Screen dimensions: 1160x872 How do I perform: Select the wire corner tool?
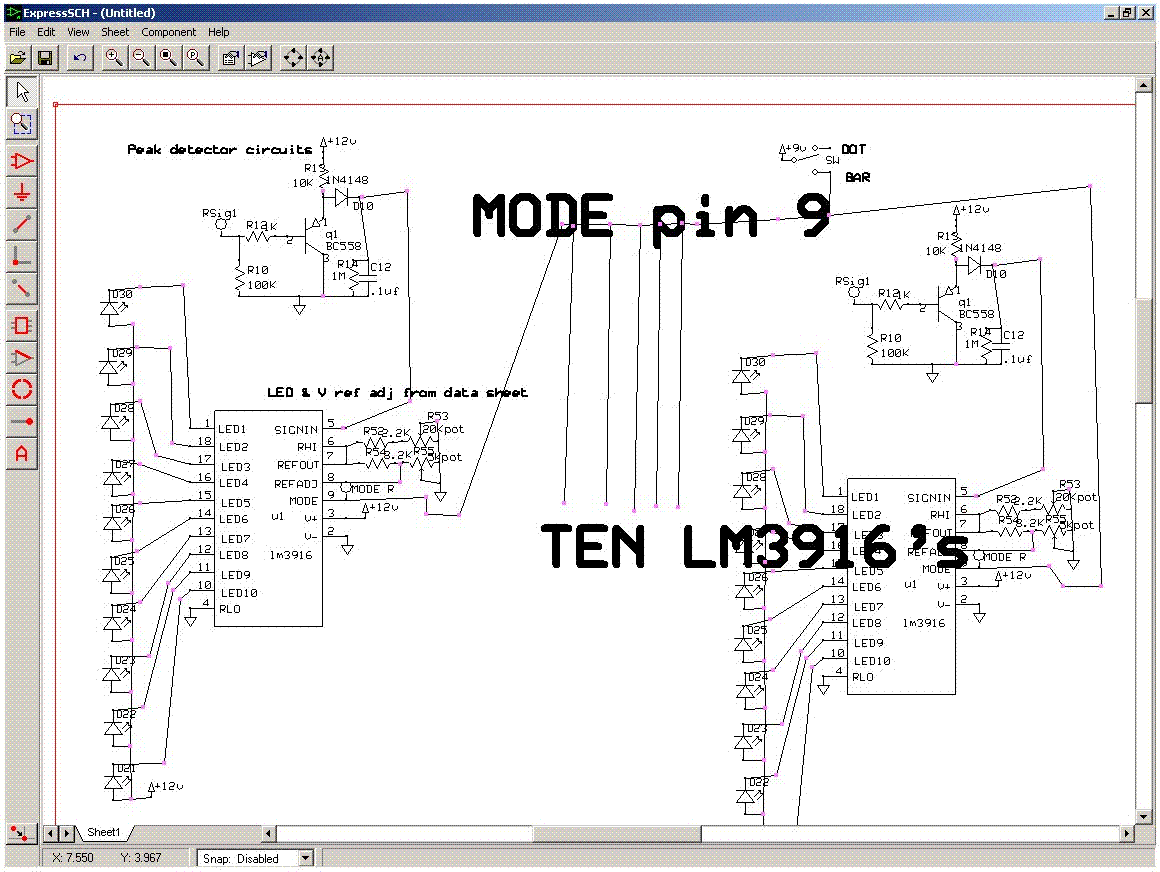pyautogui.click(x=21, y=257)
